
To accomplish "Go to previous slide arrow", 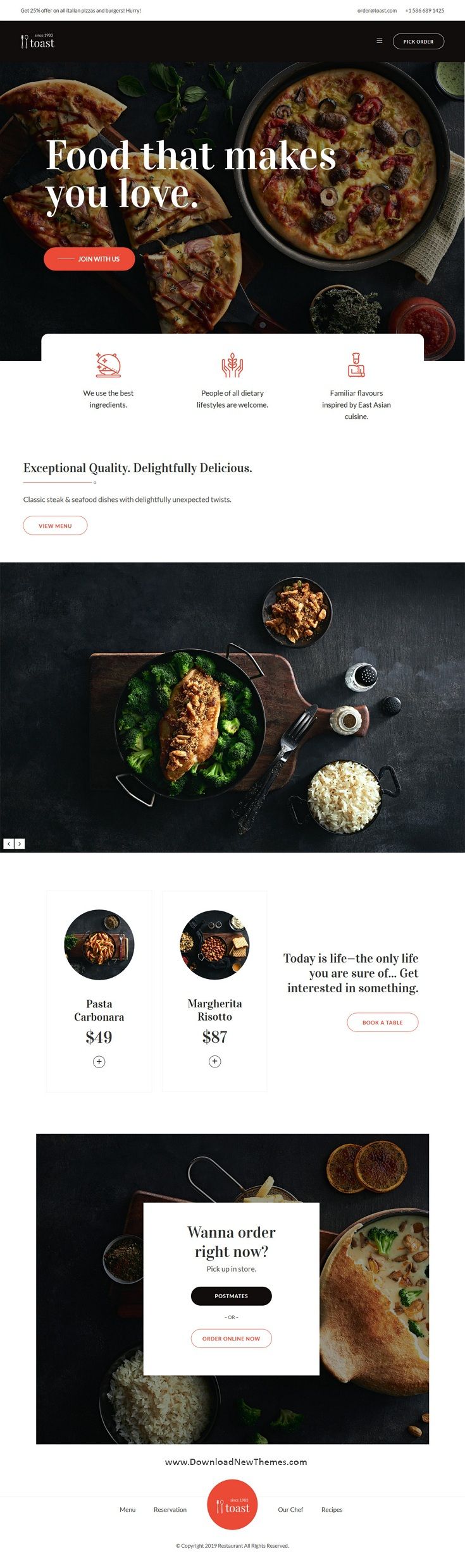I will pyautogui.click(x=9, y=844).
